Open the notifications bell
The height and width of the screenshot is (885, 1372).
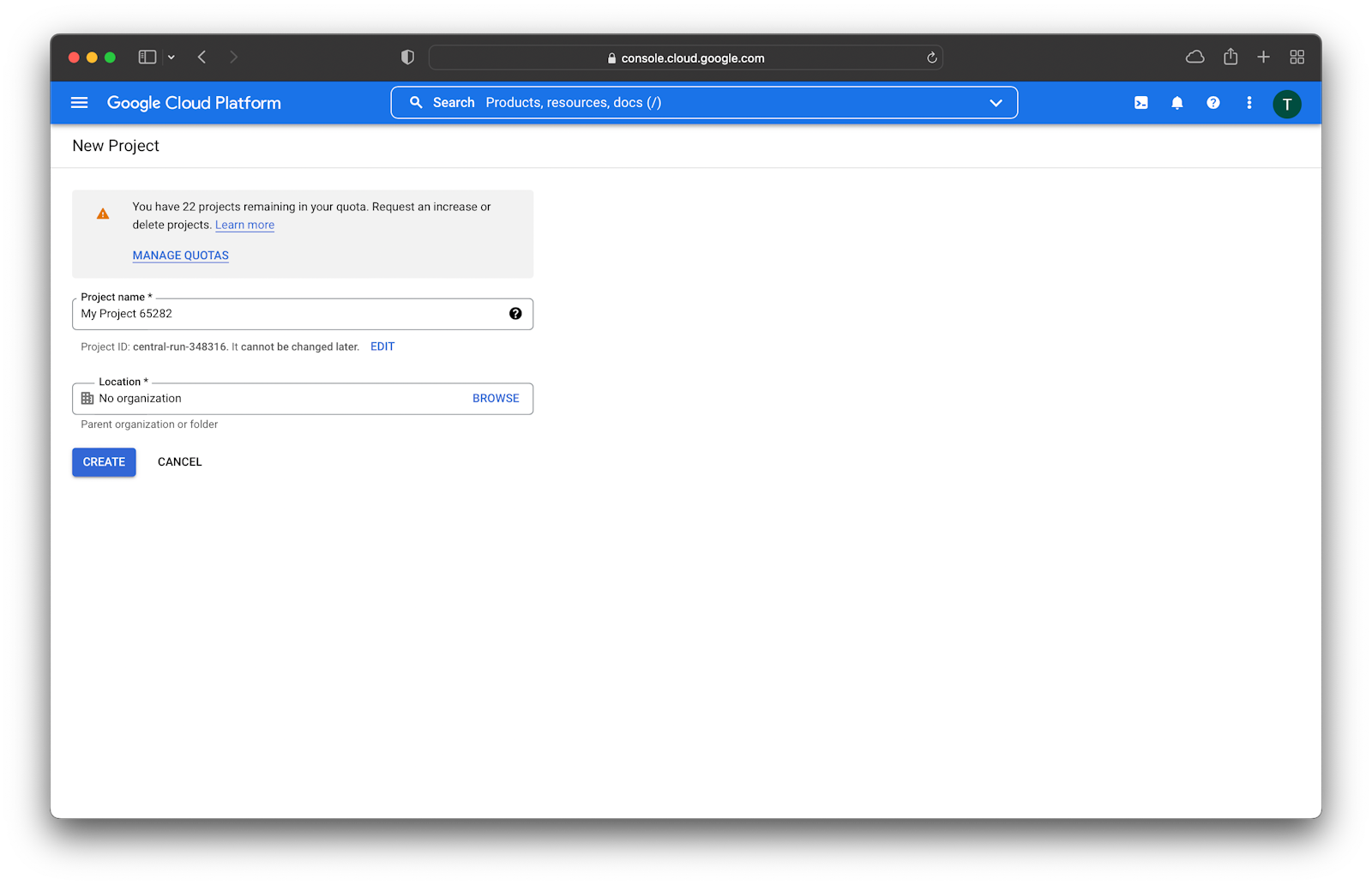[x=1176, y=102]
